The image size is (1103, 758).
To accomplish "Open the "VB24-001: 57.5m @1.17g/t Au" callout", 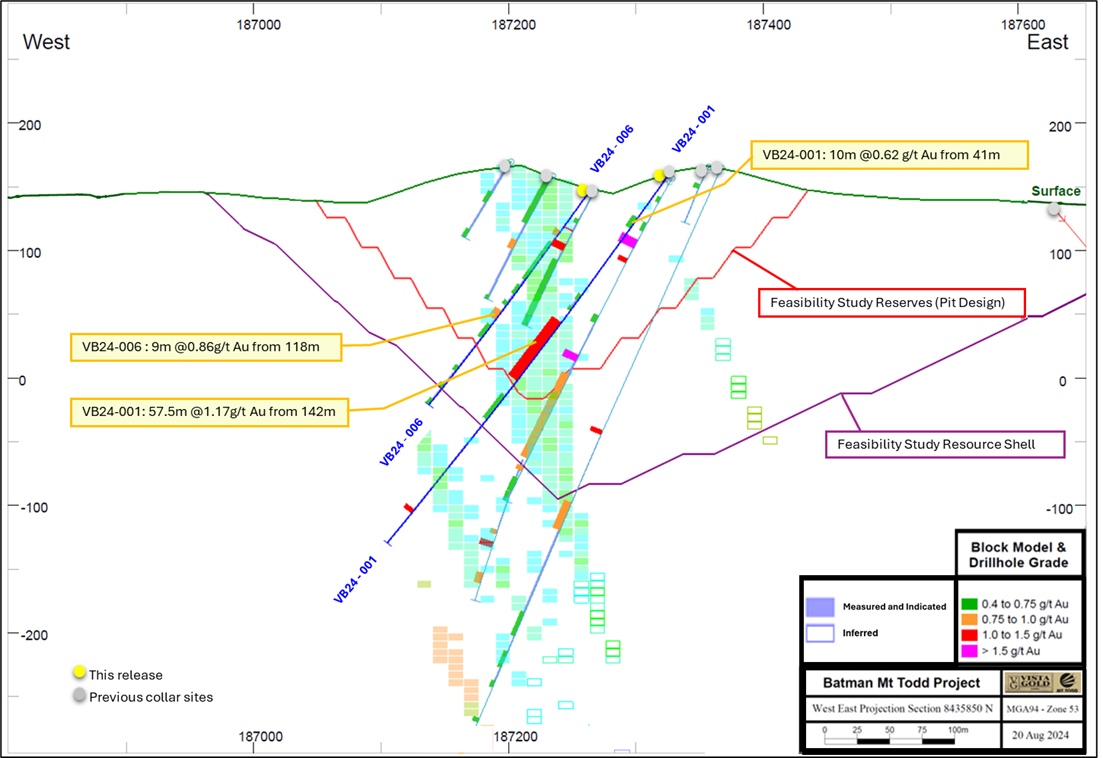I will (x=210, y=412).
